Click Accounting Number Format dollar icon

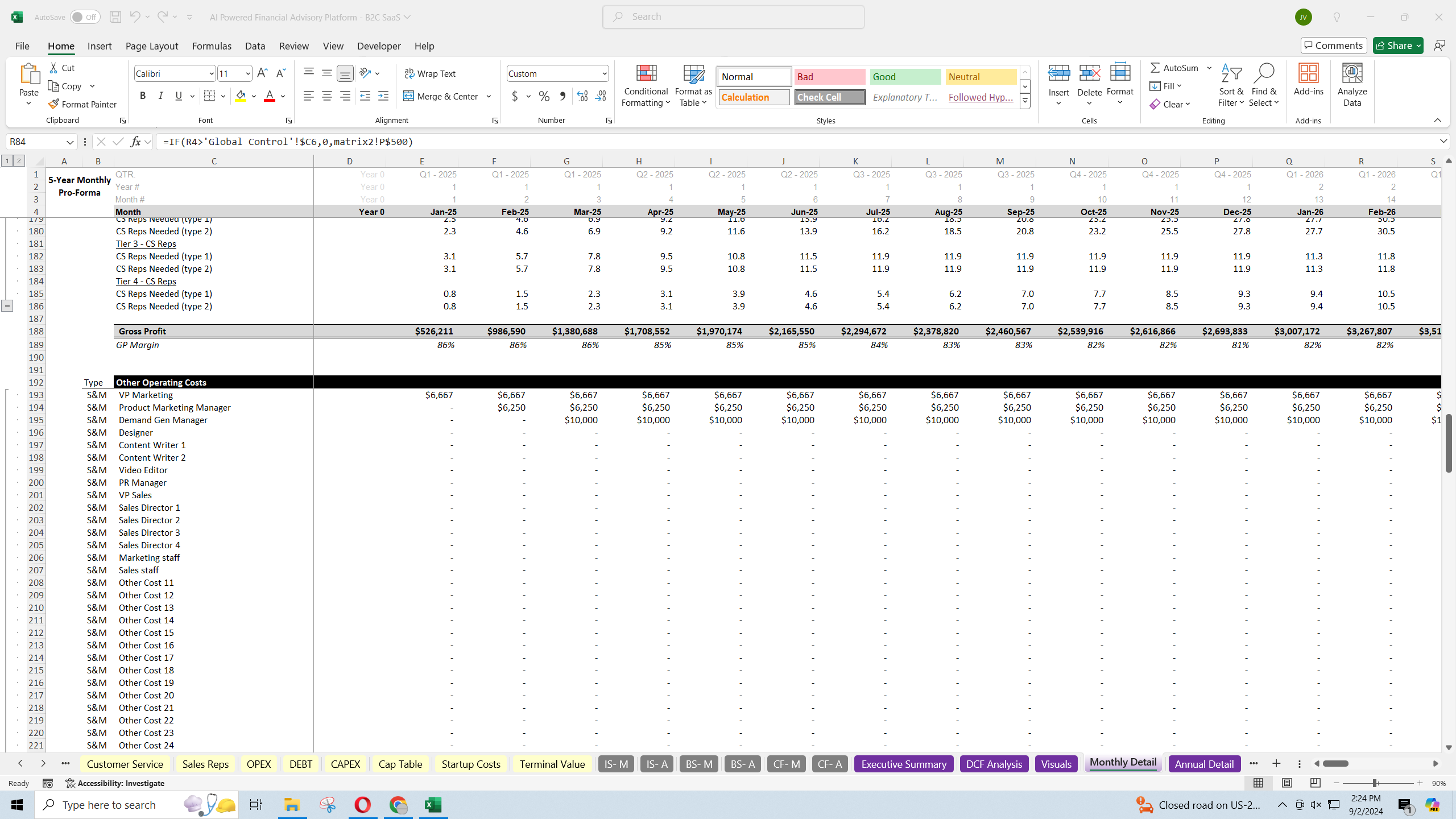click(515, 96)
